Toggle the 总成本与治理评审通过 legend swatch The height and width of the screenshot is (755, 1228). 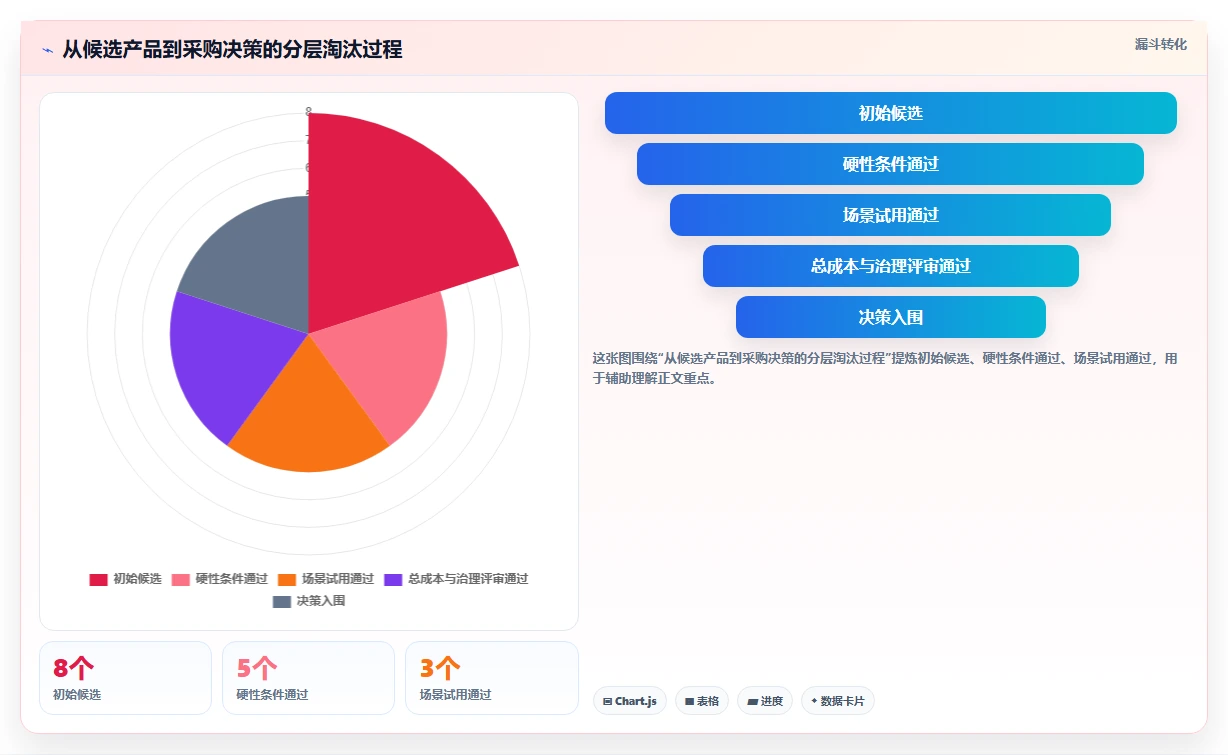pos(393,579)
